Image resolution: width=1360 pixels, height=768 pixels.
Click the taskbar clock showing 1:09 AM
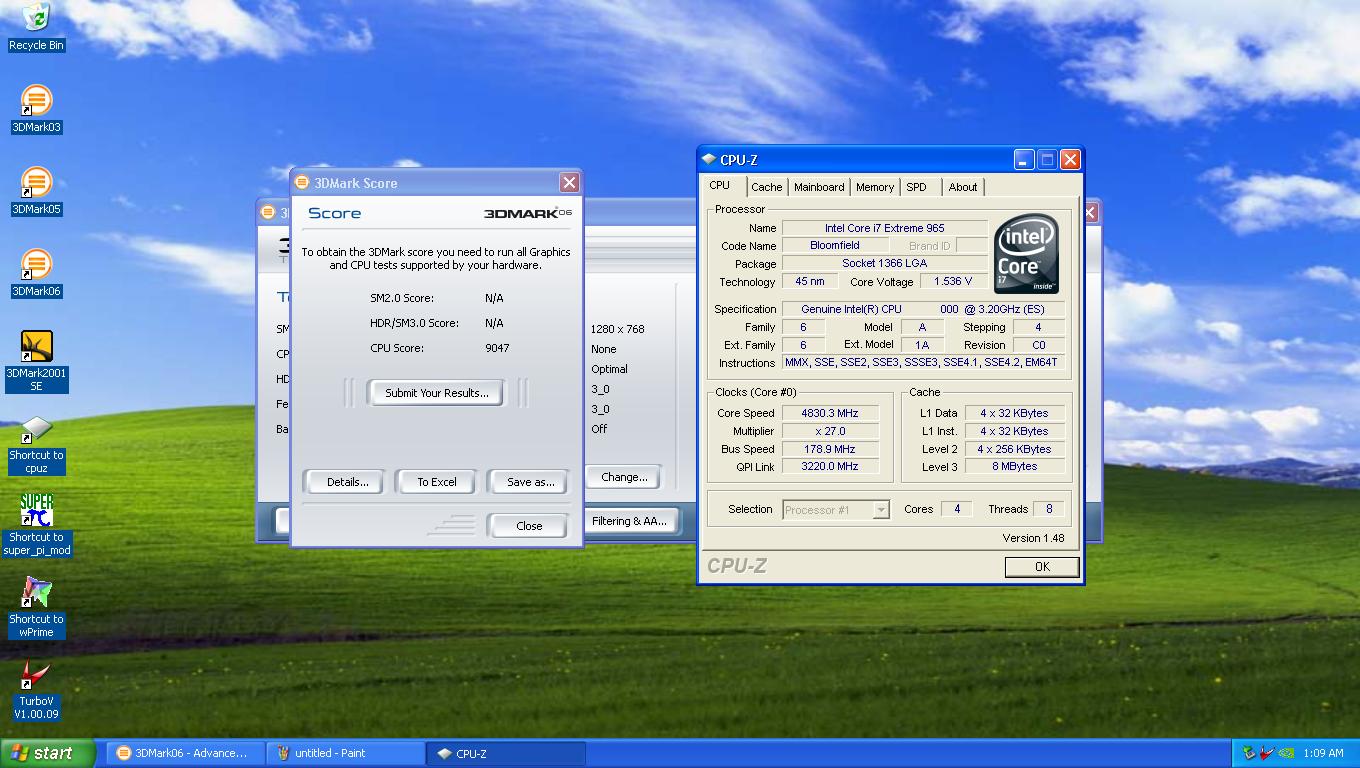coord(1323,753)
